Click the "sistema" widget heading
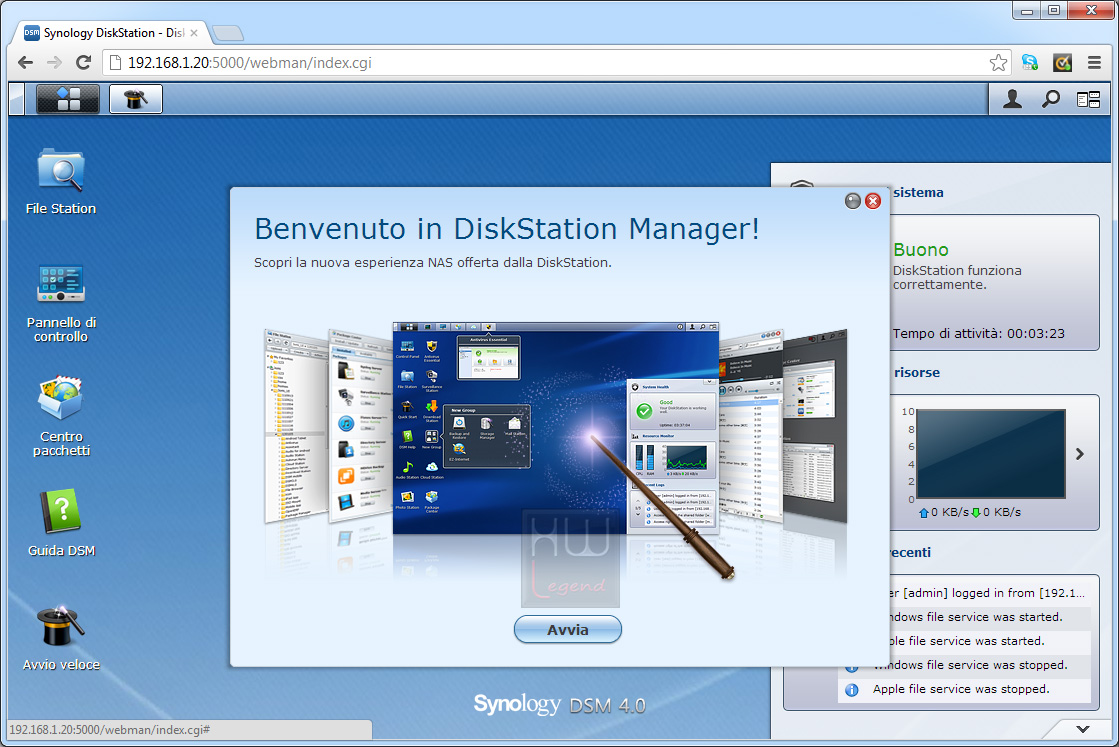 918,193
